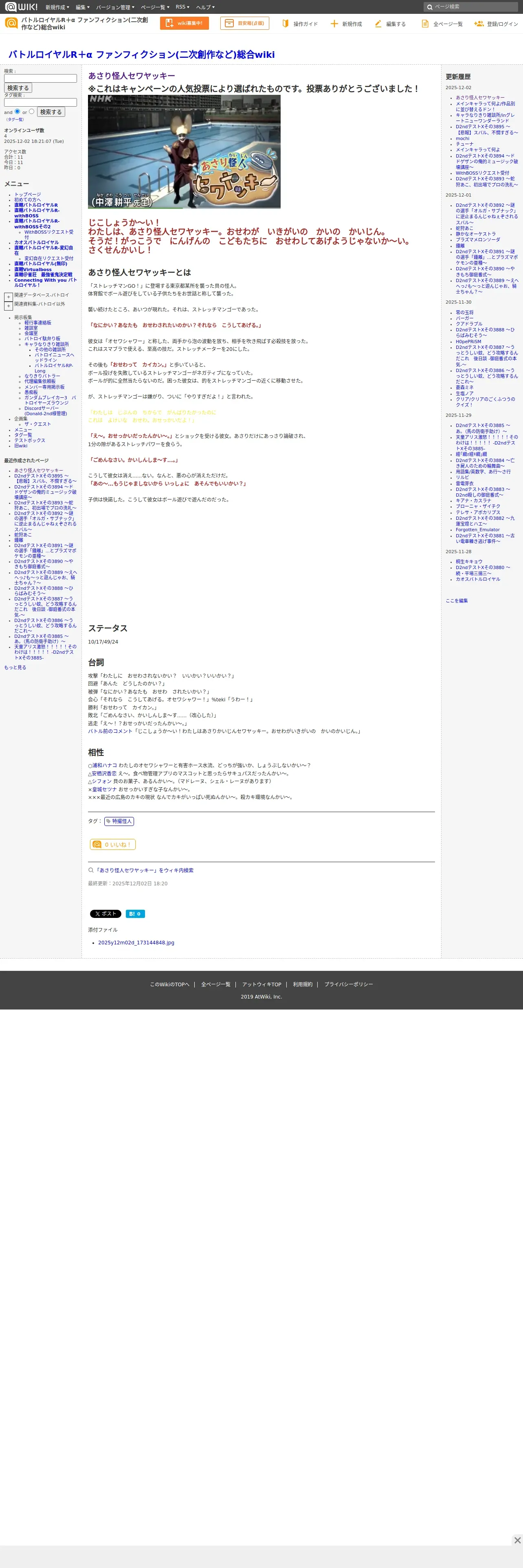This screenshot has width=523, height=1568.
Task: Open the 浦和ハナコ link
Action: (x=105, y=765)
